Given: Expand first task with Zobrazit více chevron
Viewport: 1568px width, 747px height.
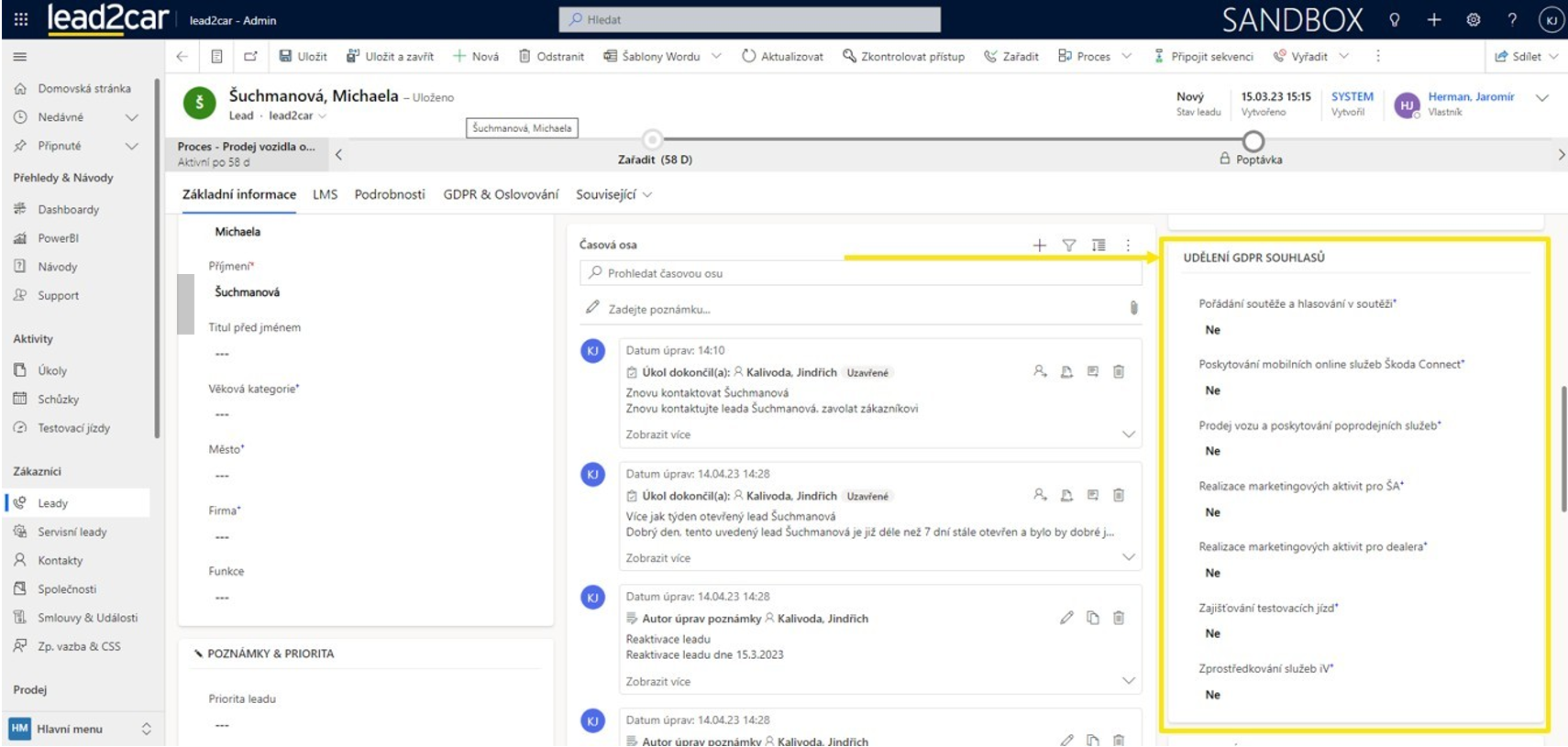Looking at the screenshot, I should [x=1128, y=434].
